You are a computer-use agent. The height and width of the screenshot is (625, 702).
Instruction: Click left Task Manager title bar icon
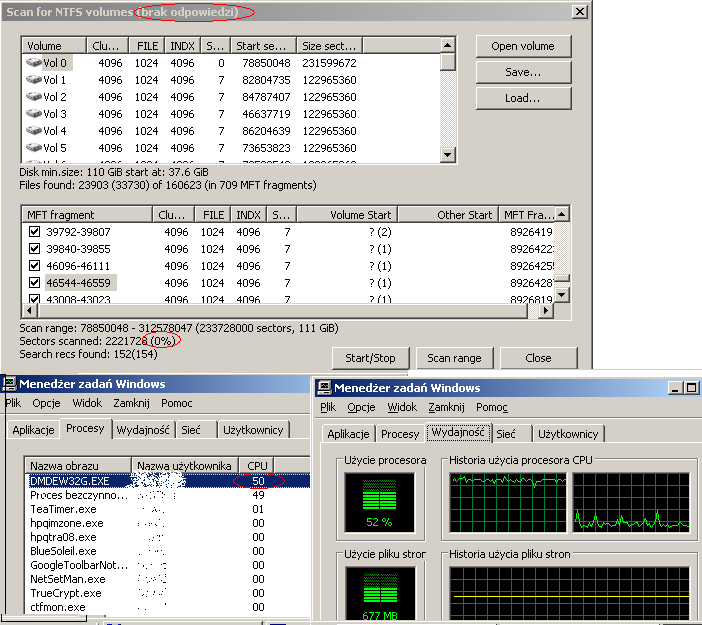(x=11, y=382)
